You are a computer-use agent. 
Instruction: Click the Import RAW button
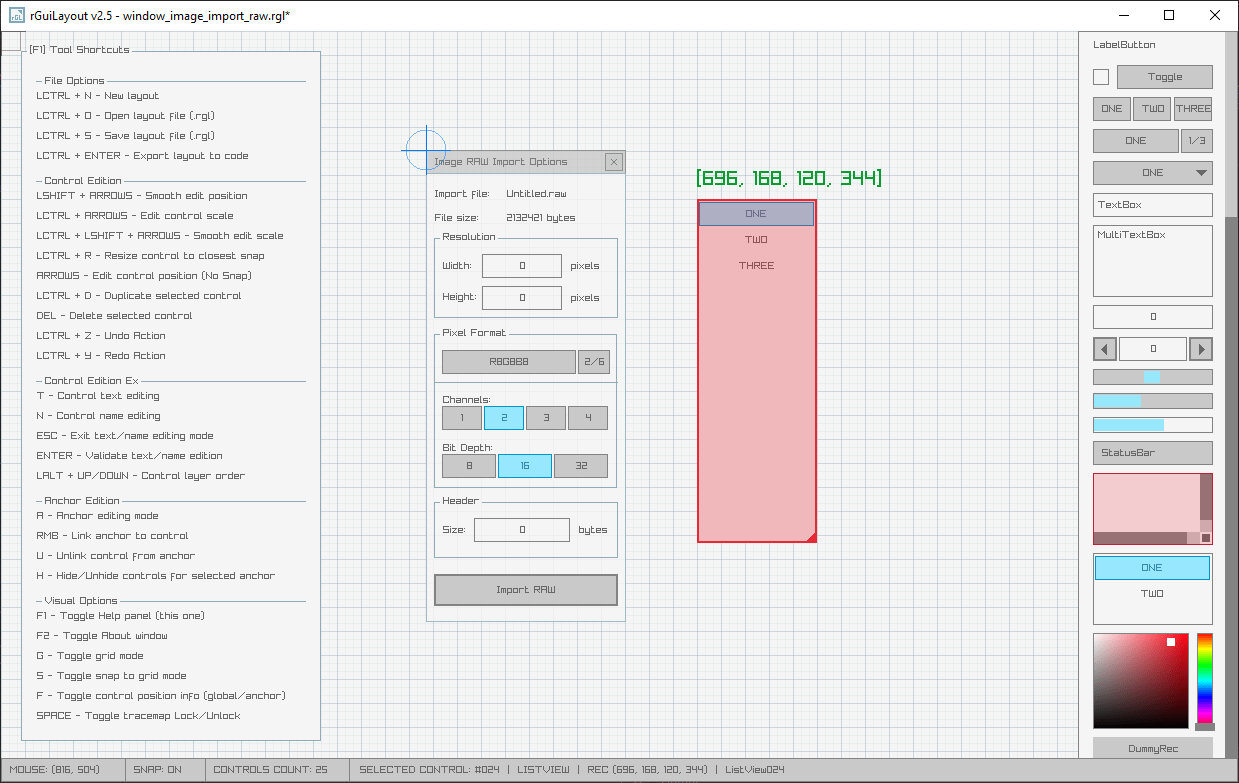(525, 590)
